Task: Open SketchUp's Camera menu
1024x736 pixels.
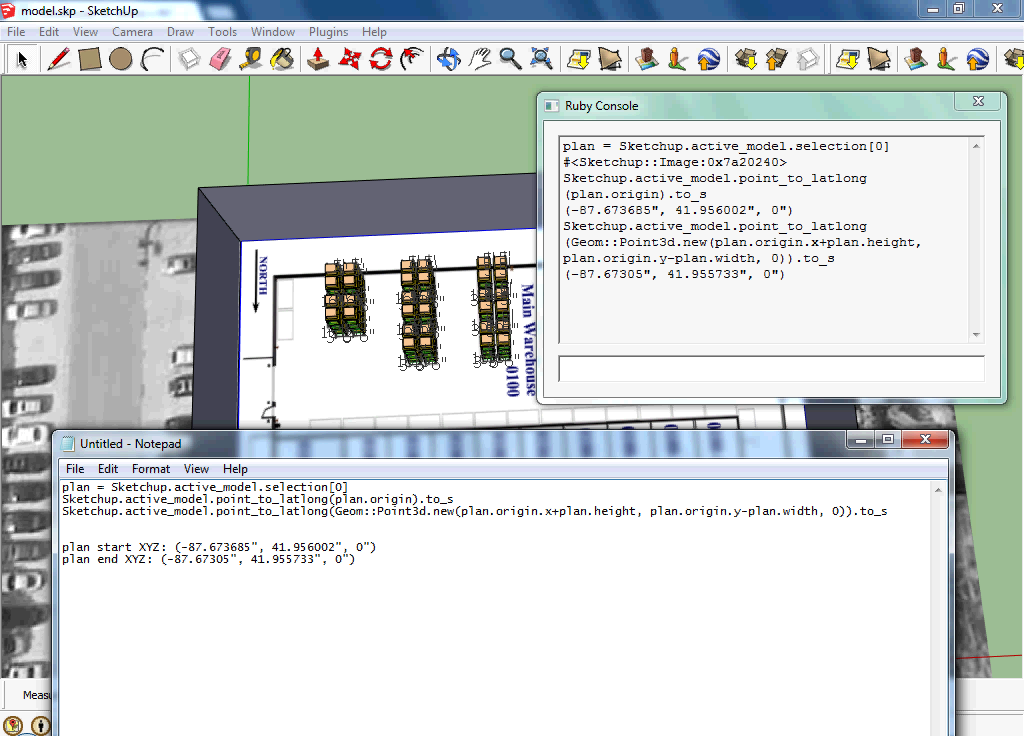Action: (x=132, y=32)
